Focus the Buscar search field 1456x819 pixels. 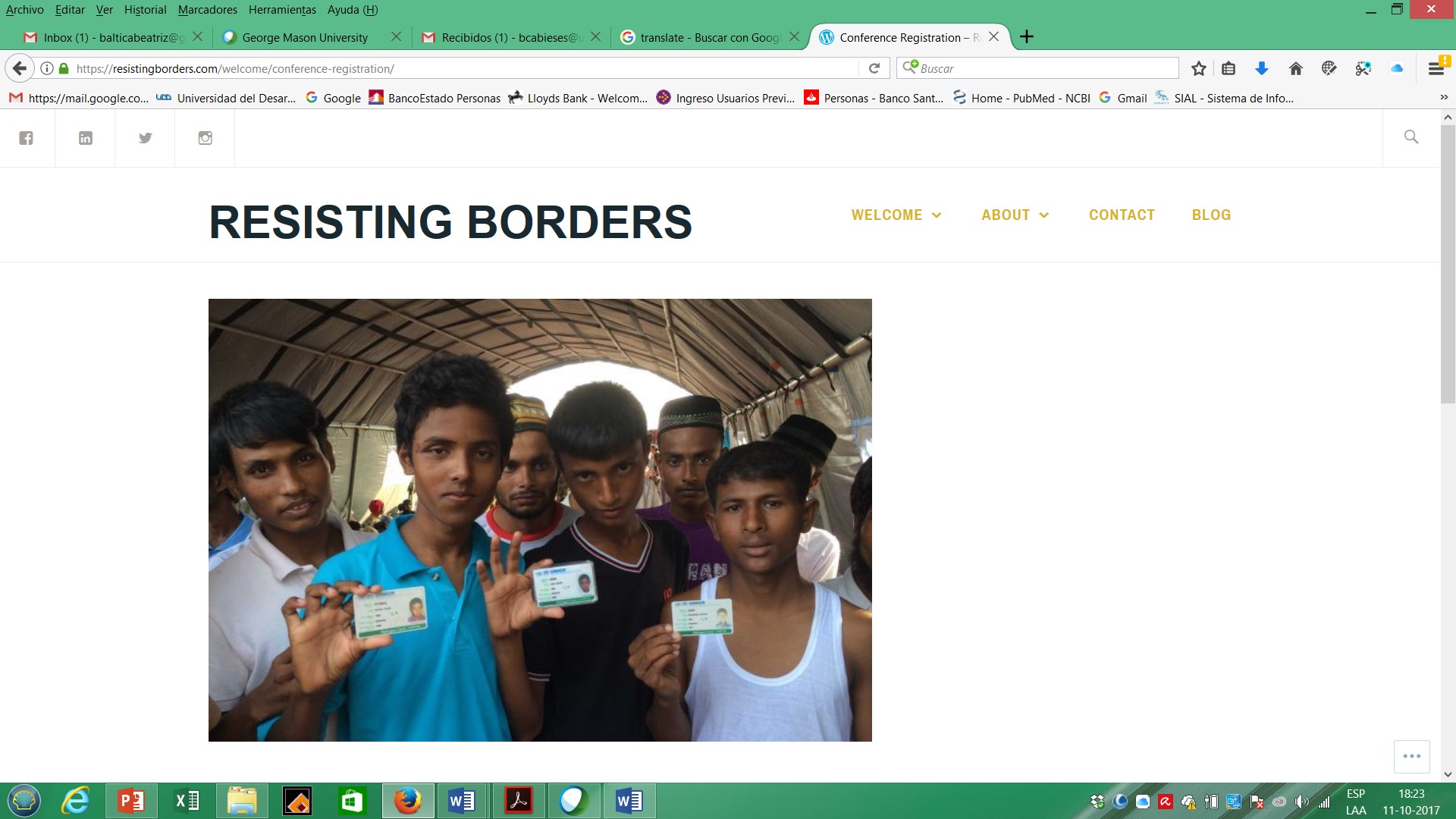1037,68
